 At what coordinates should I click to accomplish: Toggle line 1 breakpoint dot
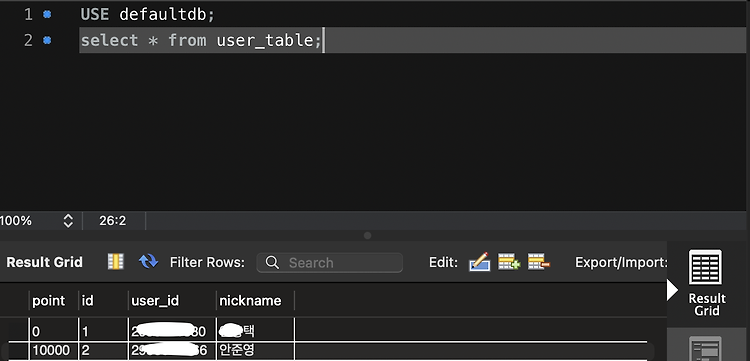click(x=47, y=15)
